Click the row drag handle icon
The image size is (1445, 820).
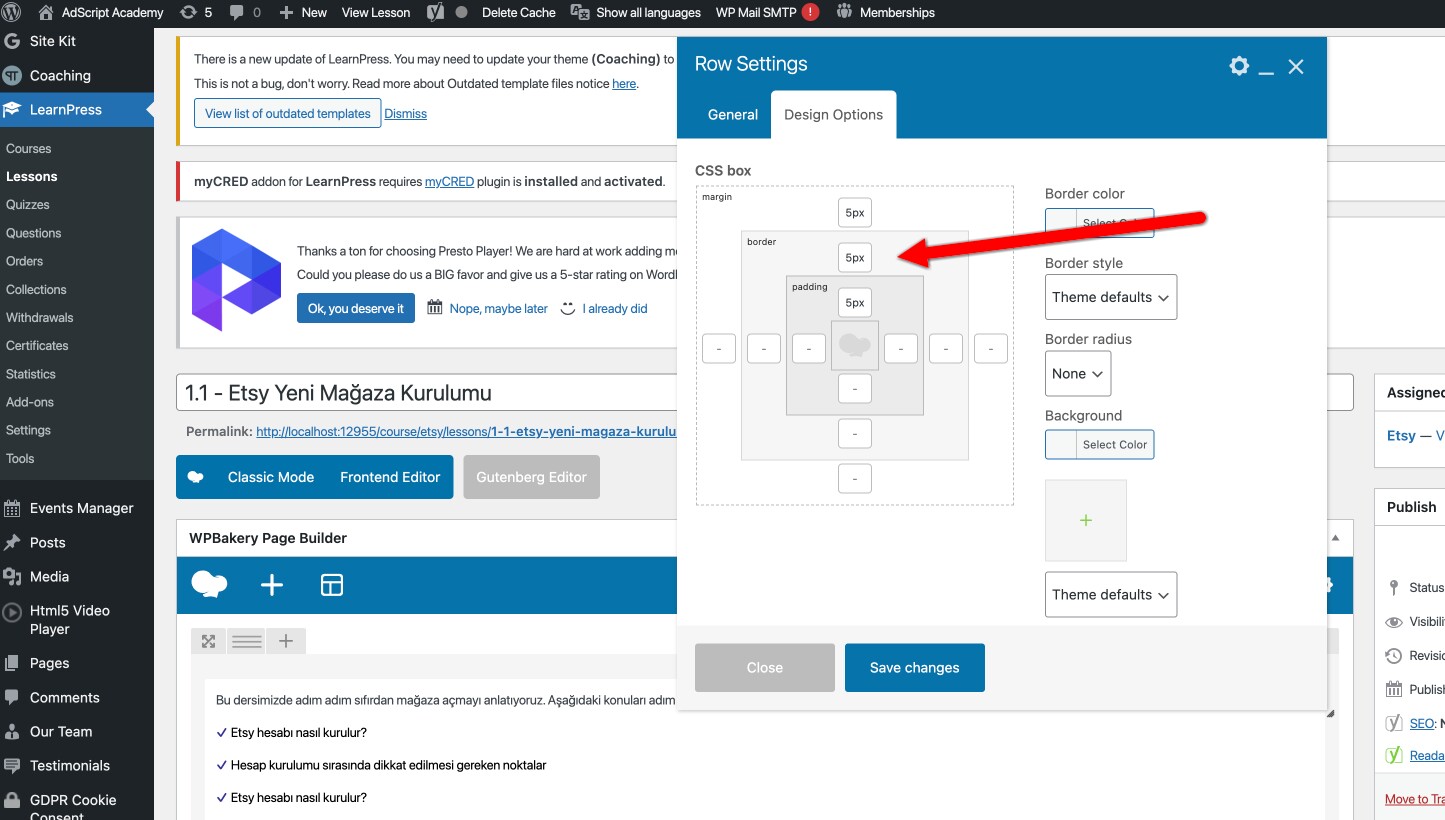(x=247, y=641)
